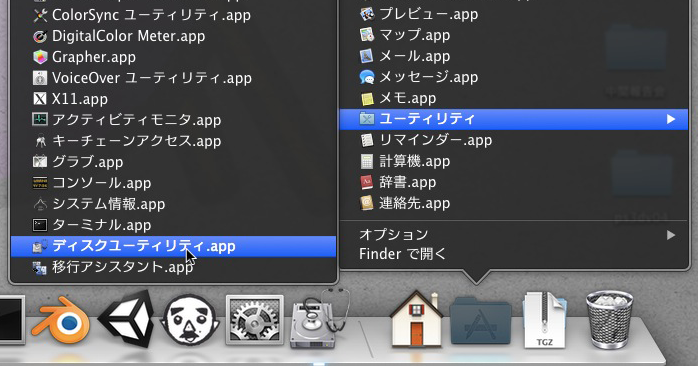Click the コンソール.app icon
The image size is (698, 366).
40,183
